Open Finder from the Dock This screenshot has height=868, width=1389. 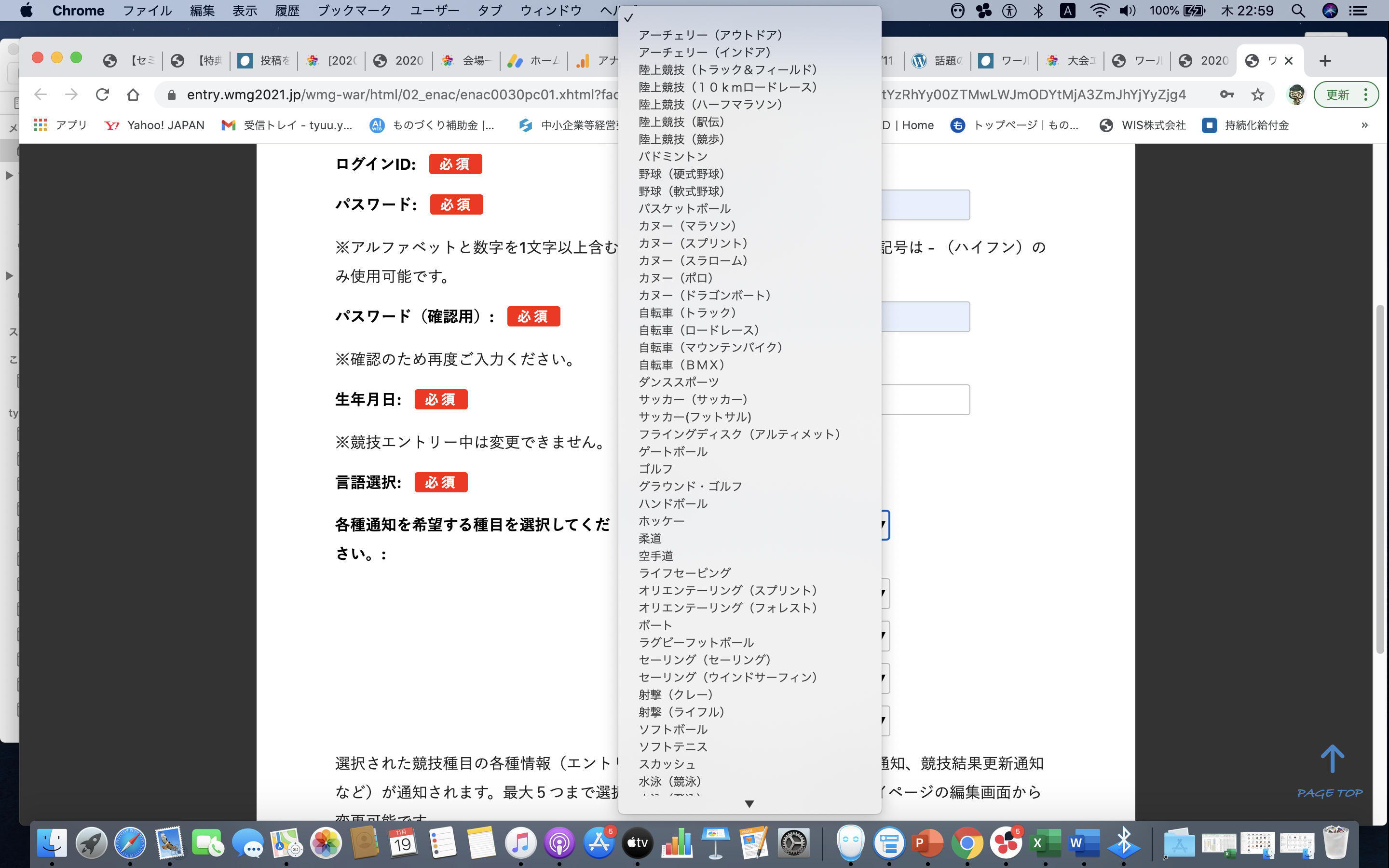[x=52, y=843]
